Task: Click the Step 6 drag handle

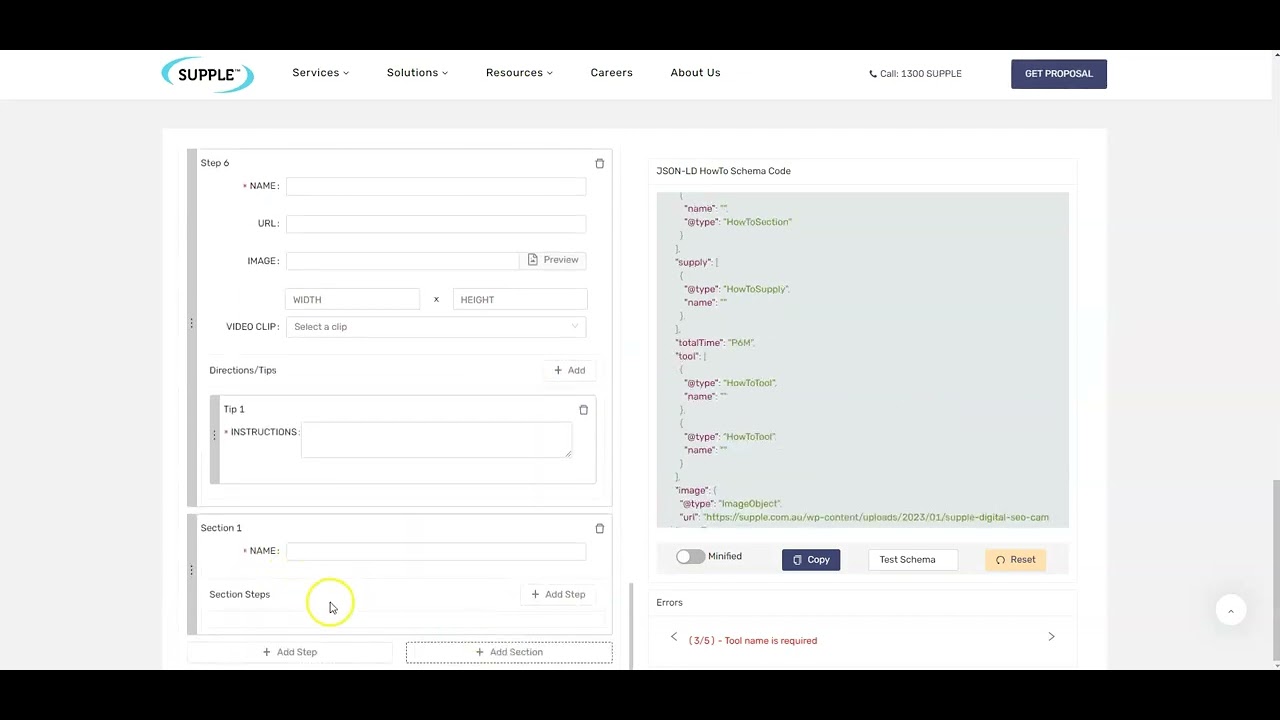Action: 191,323
